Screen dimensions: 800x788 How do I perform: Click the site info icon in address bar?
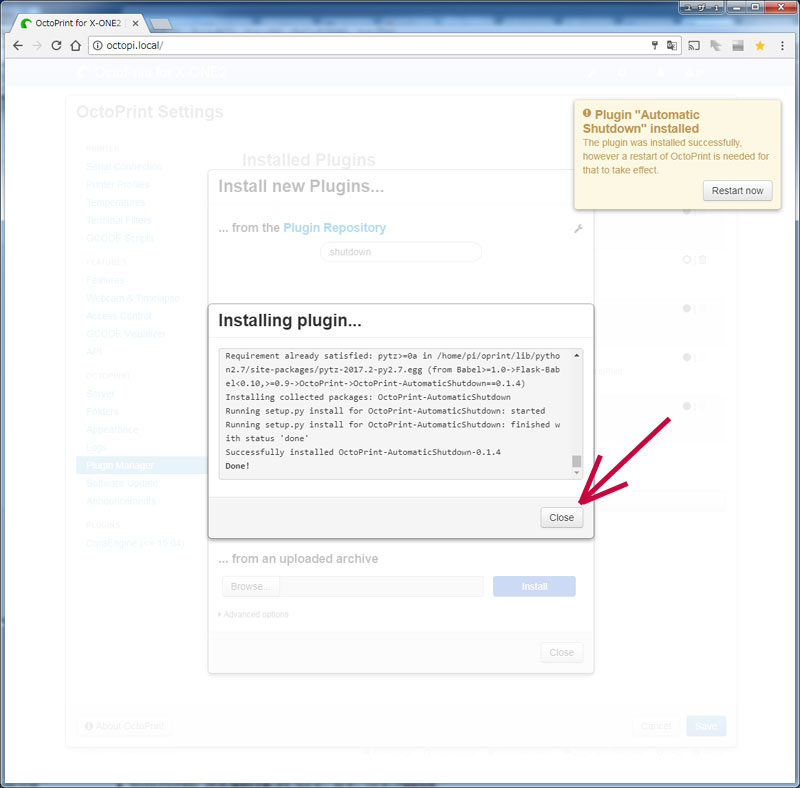point(97,45)
